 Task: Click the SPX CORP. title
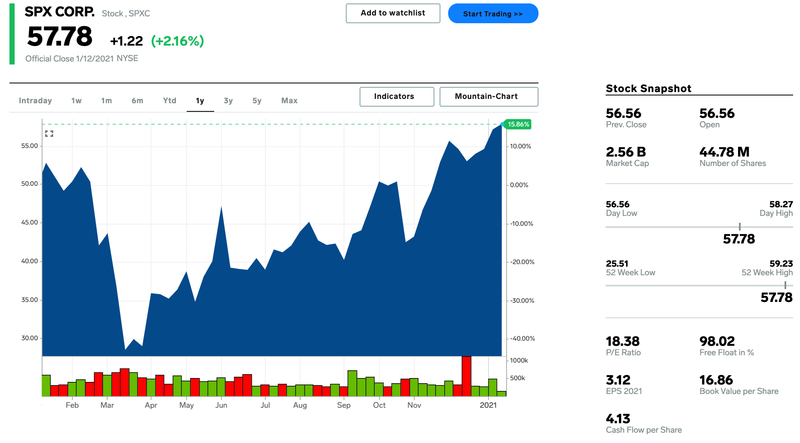pos(60,12)
